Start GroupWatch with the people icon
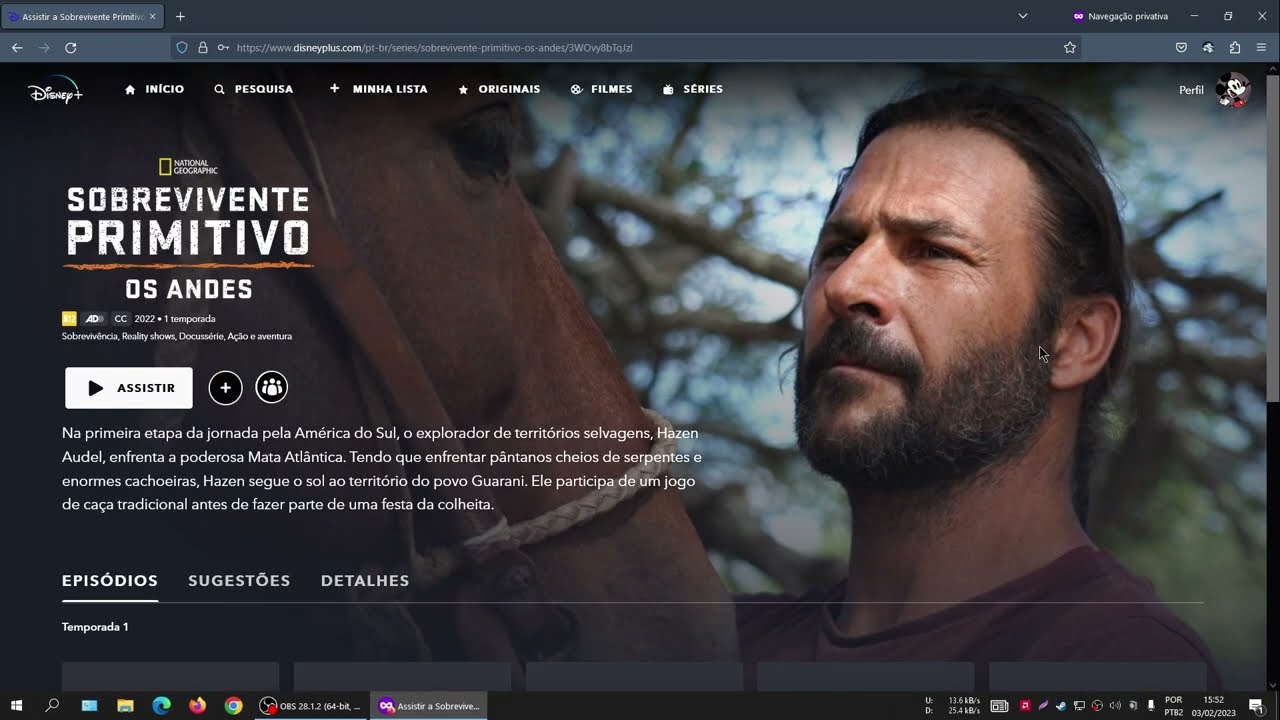1280x720 pixels. [272, 388]
